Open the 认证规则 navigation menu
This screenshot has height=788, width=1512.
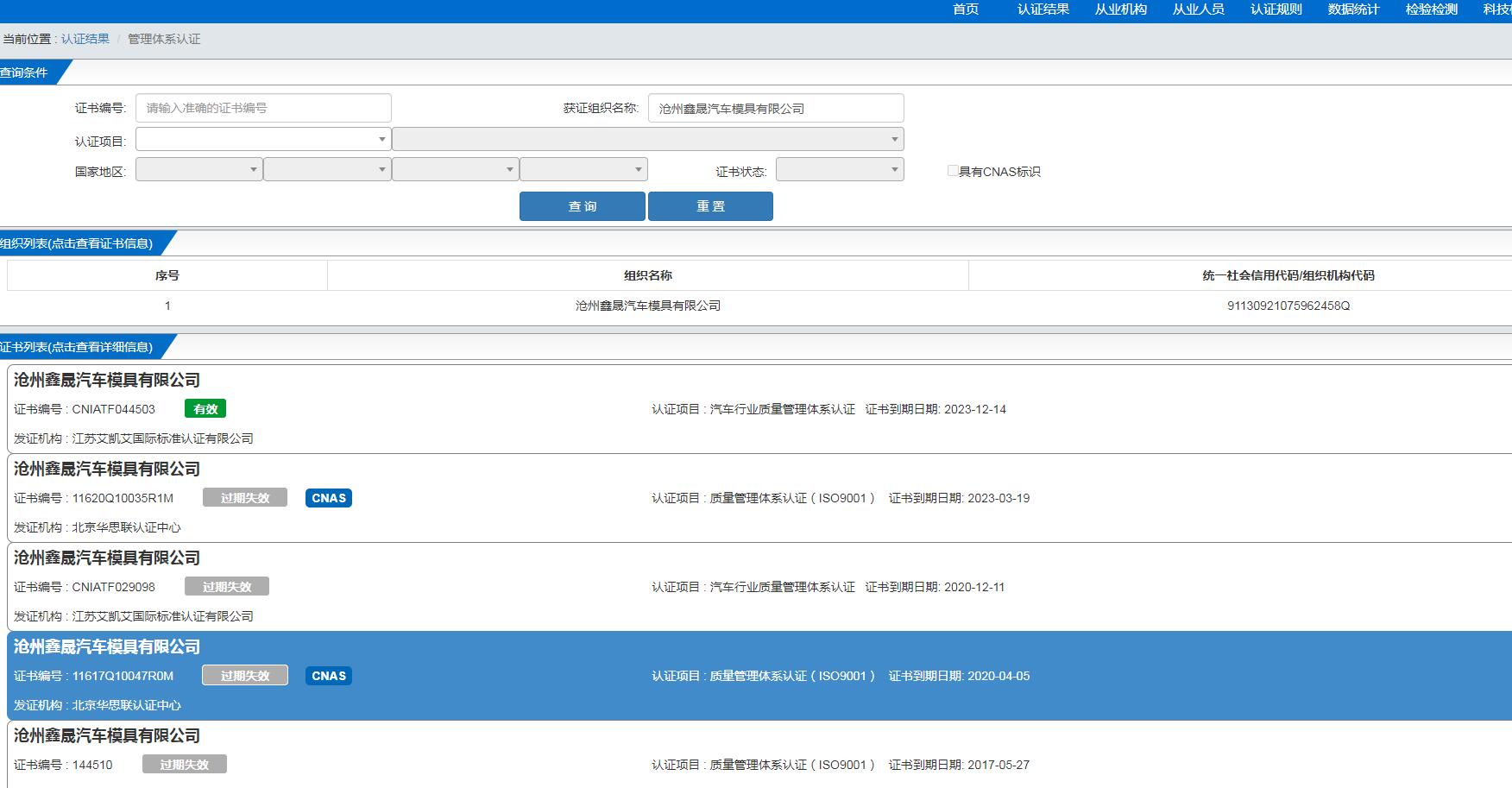(1276, 9)
